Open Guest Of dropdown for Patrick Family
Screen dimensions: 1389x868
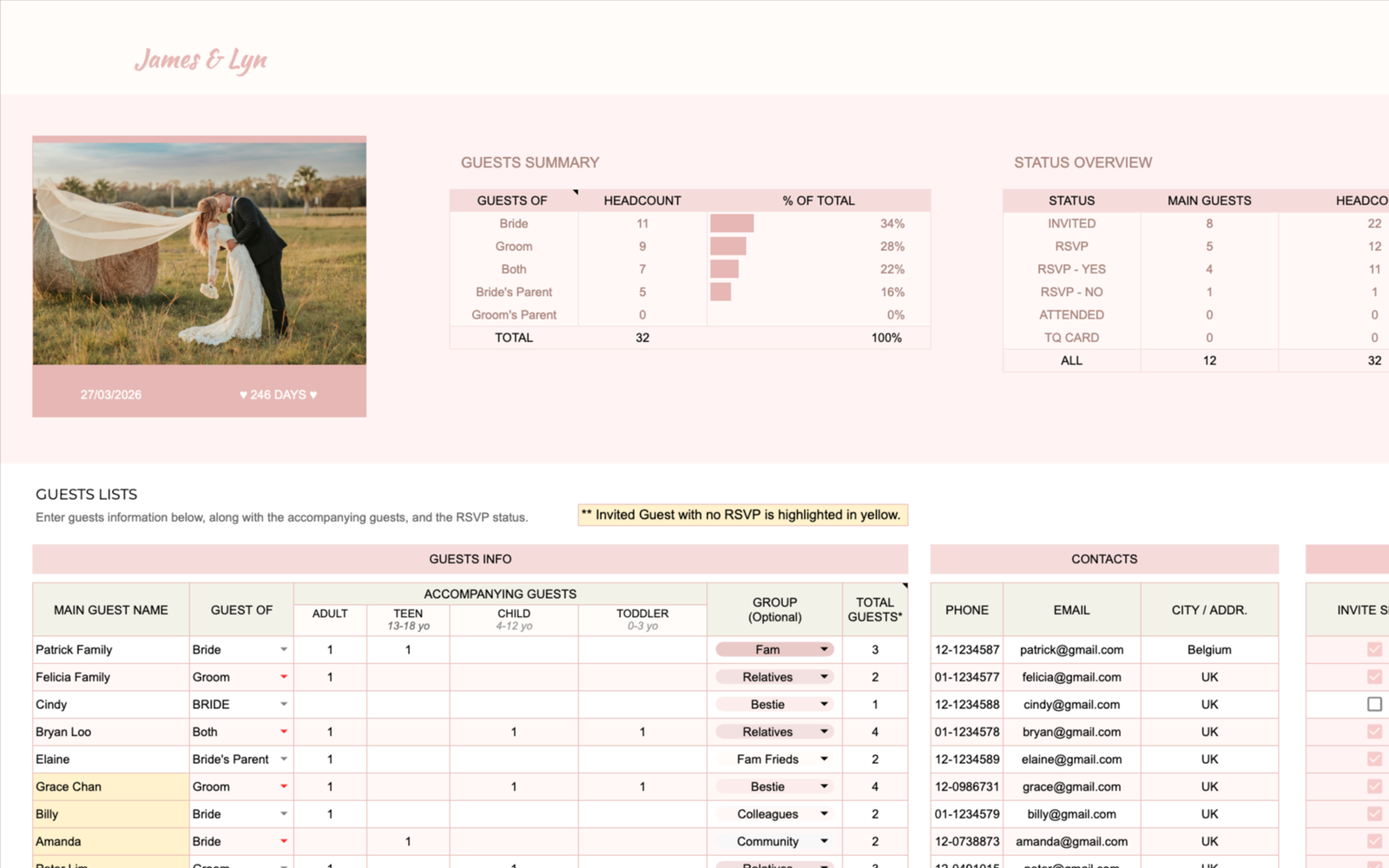tap(284, 649)
